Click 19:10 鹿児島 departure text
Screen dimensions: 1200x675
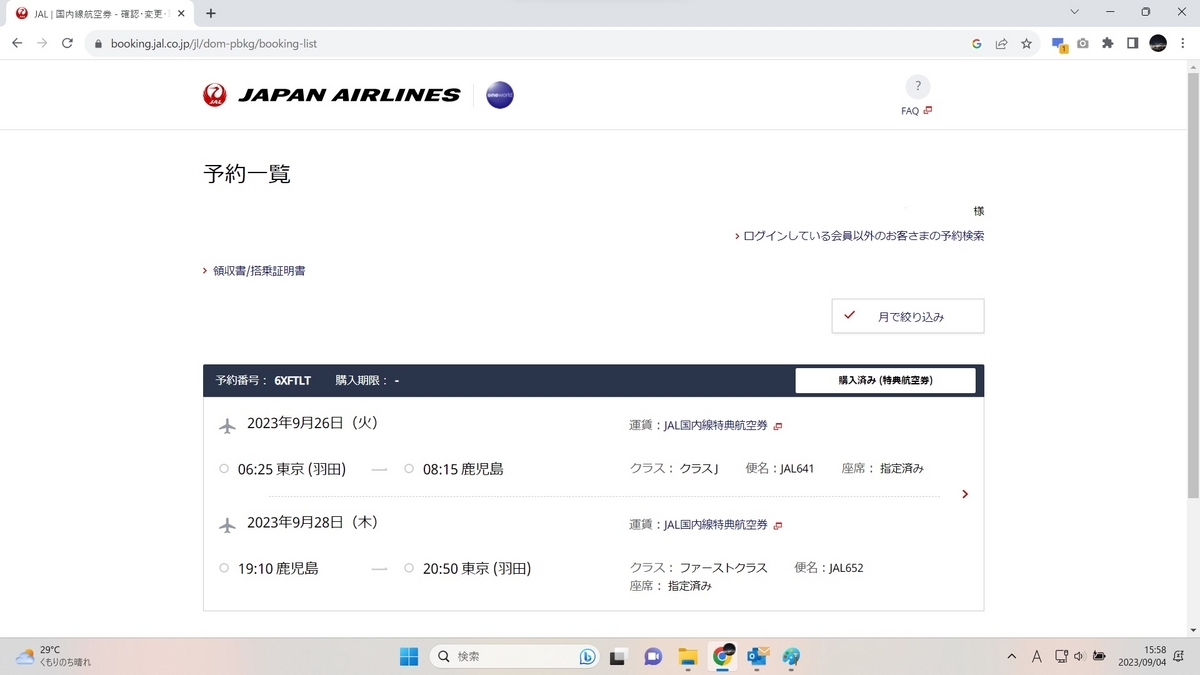(278, 568)
